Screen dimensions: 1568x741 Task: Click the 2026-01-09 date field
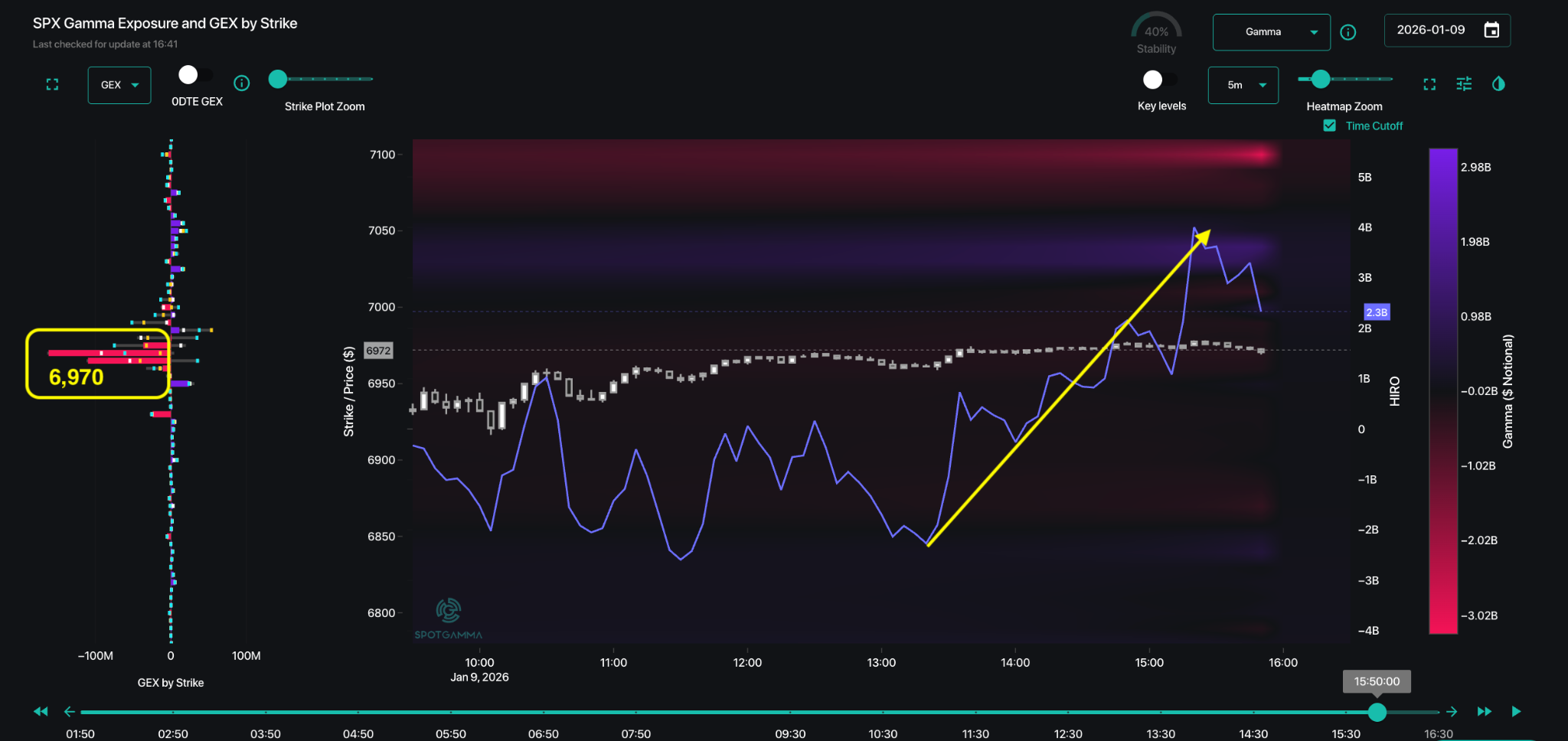[x=1447, y=31]
